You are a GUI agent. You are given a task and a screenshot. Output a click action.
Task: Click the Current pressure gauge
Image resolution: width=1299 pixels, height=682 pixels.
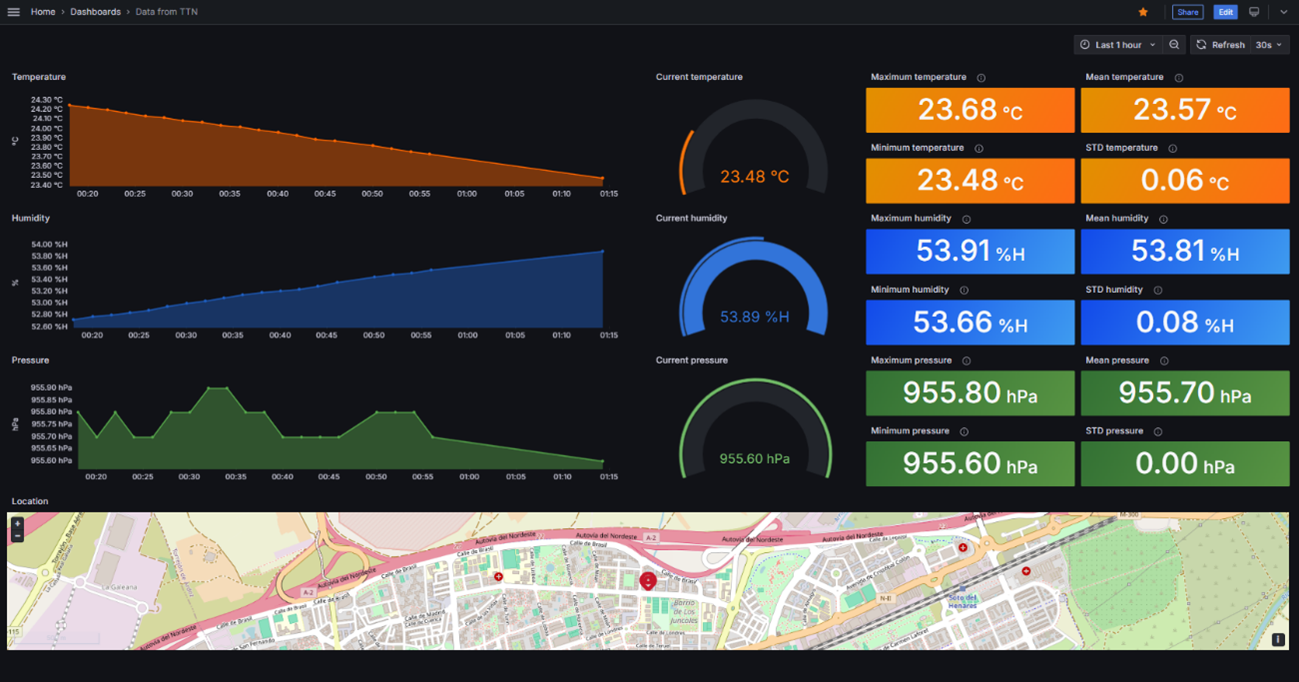755,430
